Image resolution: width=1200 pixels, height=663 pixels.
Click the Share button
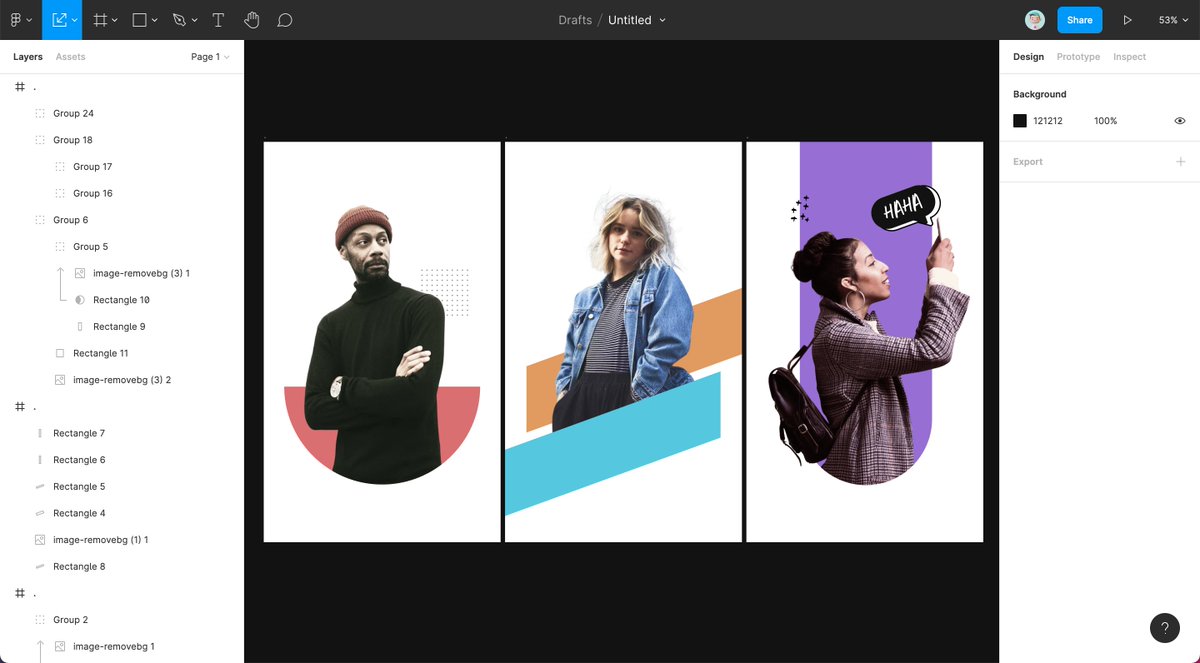pos(1079,19)
